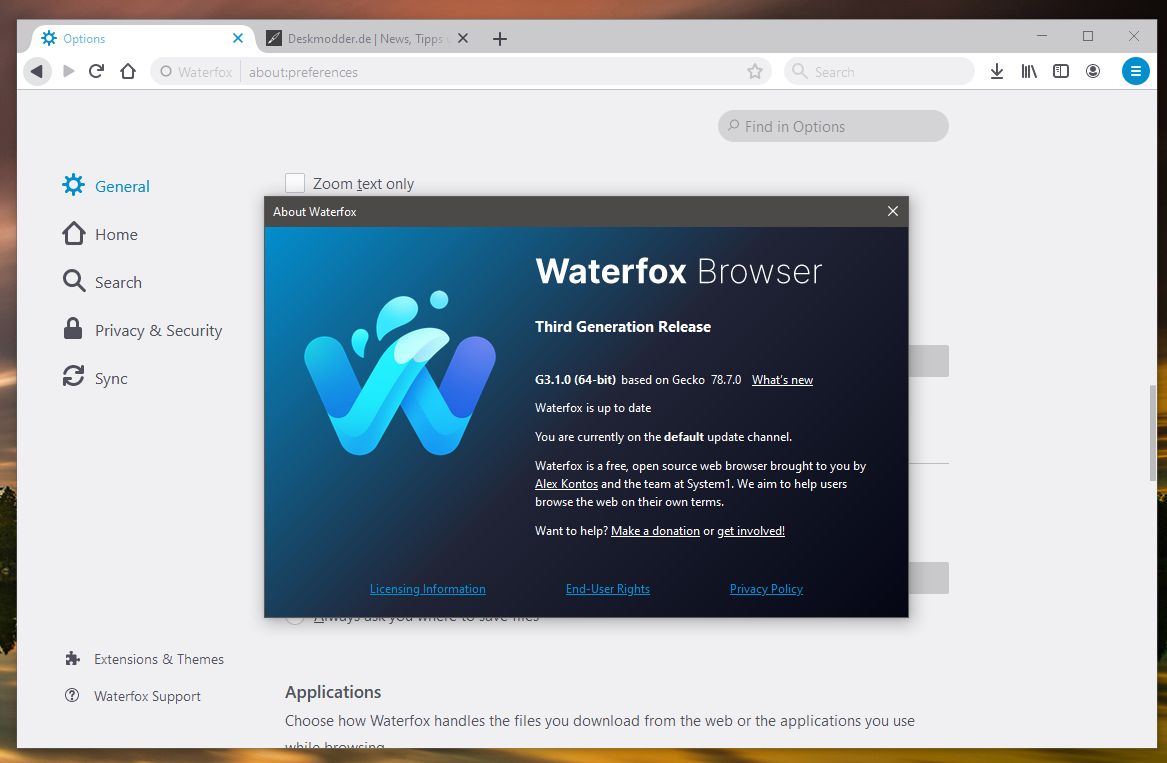
Task: Switch to the Deskmodder.de News tab
Action: 366,38
